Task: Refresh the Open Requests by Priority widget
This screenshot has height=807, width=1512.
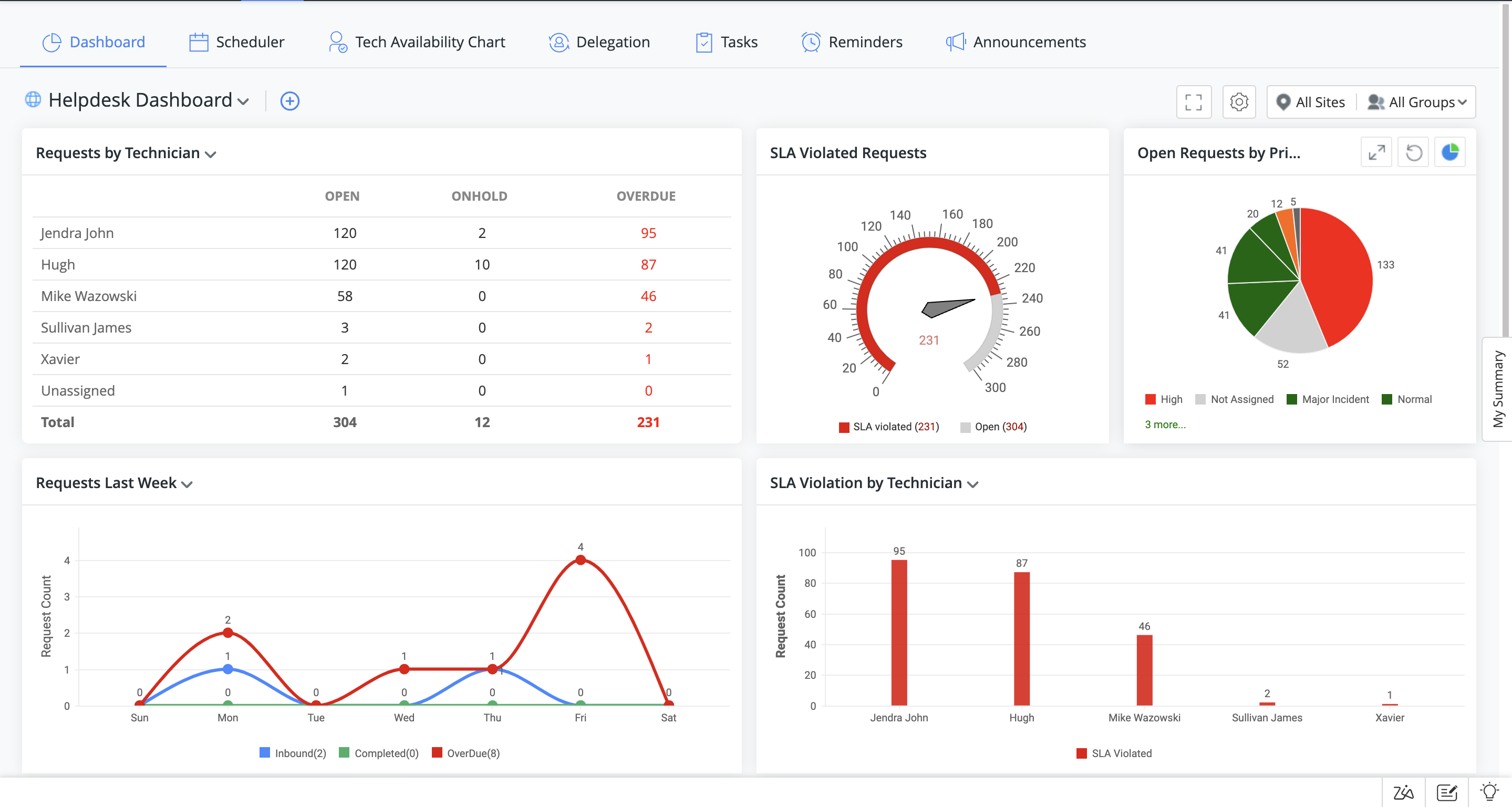Action: [x=1413, y=152]
